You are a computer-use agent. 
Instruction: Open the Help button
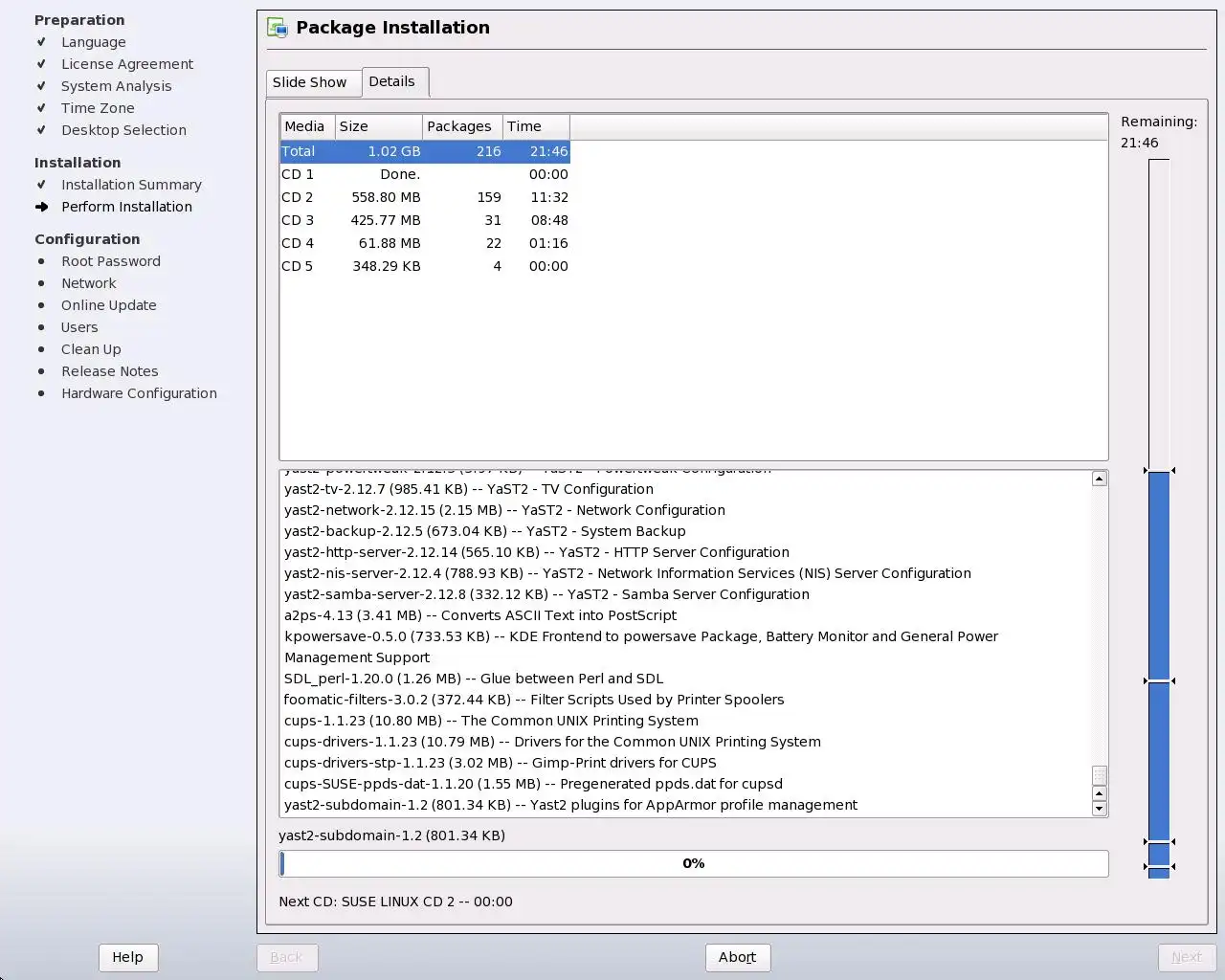coord(128,957)
